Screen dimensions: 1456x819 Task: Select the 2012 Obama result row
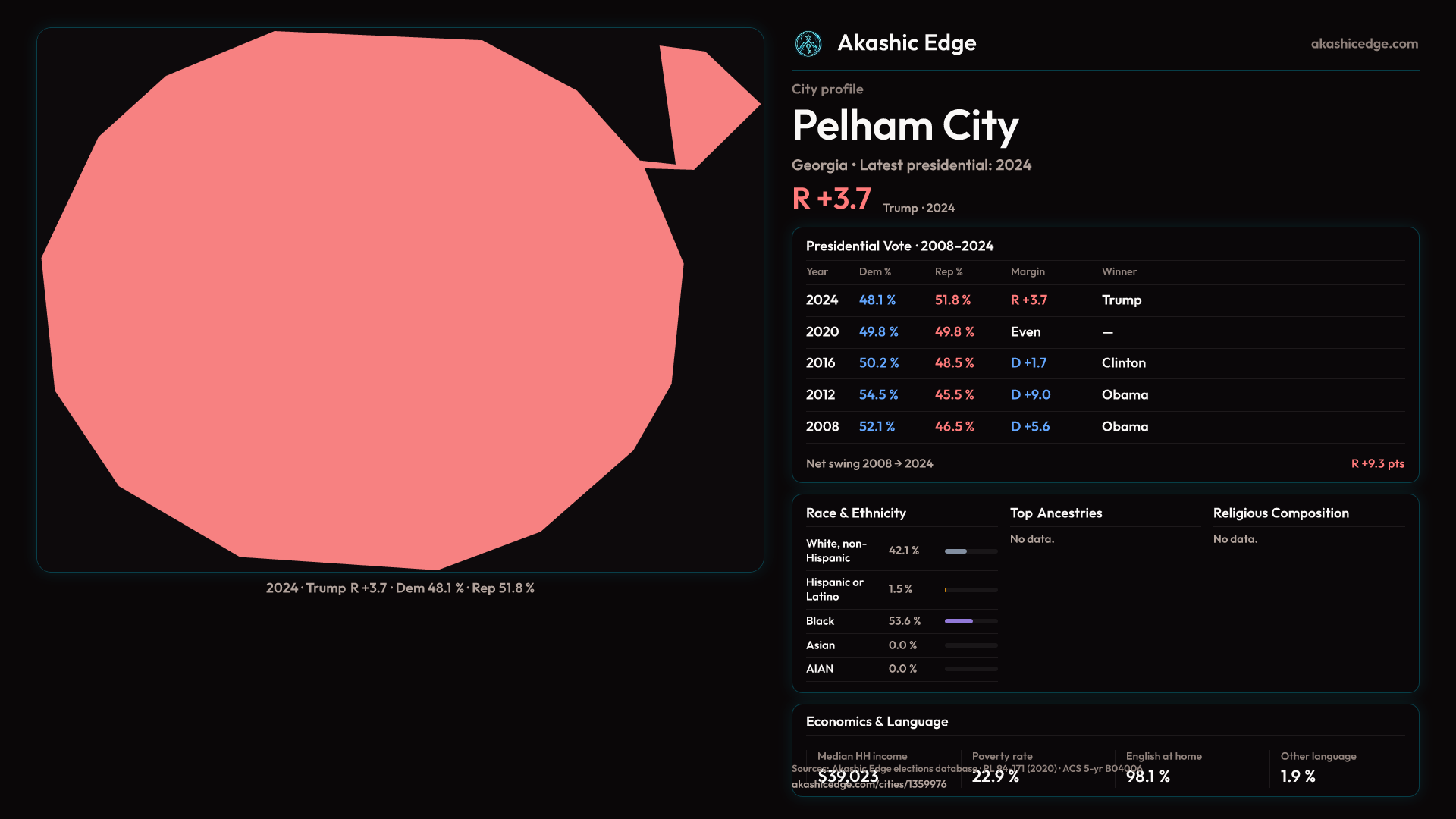(x=1104, y=395)
